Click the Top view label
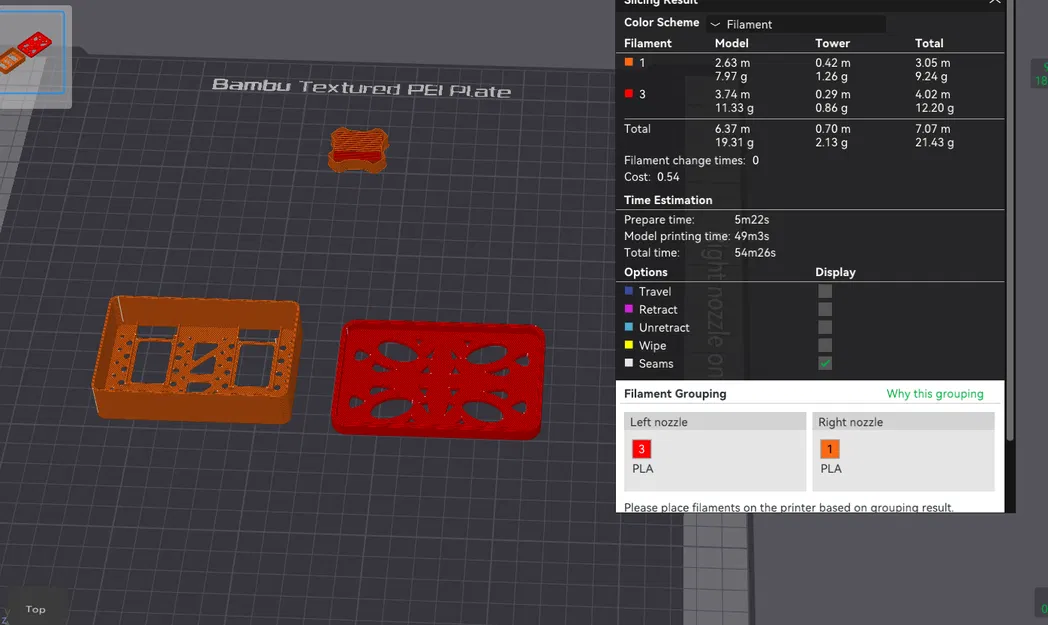The image size is (1048, 625). pyautogui.click(x=35, y=609)
